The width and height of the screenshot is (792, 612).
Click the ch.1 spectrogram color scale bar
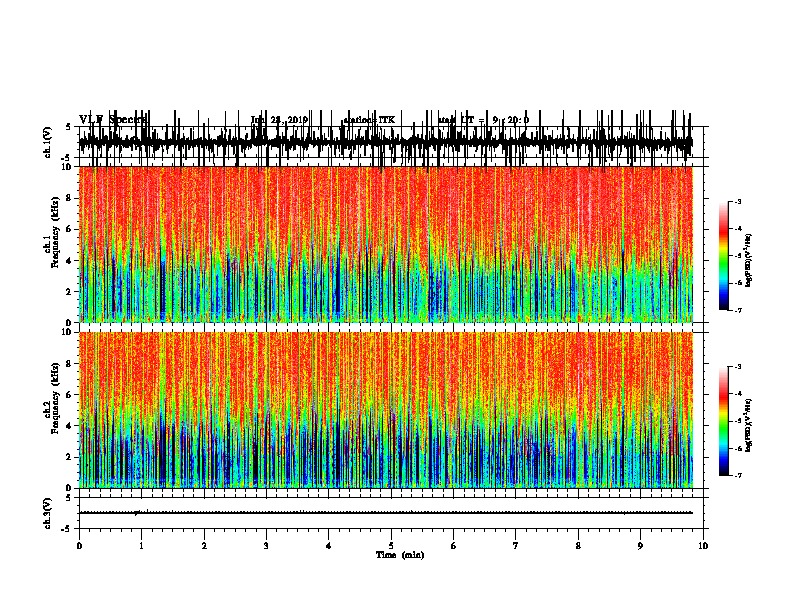(723, 255)
